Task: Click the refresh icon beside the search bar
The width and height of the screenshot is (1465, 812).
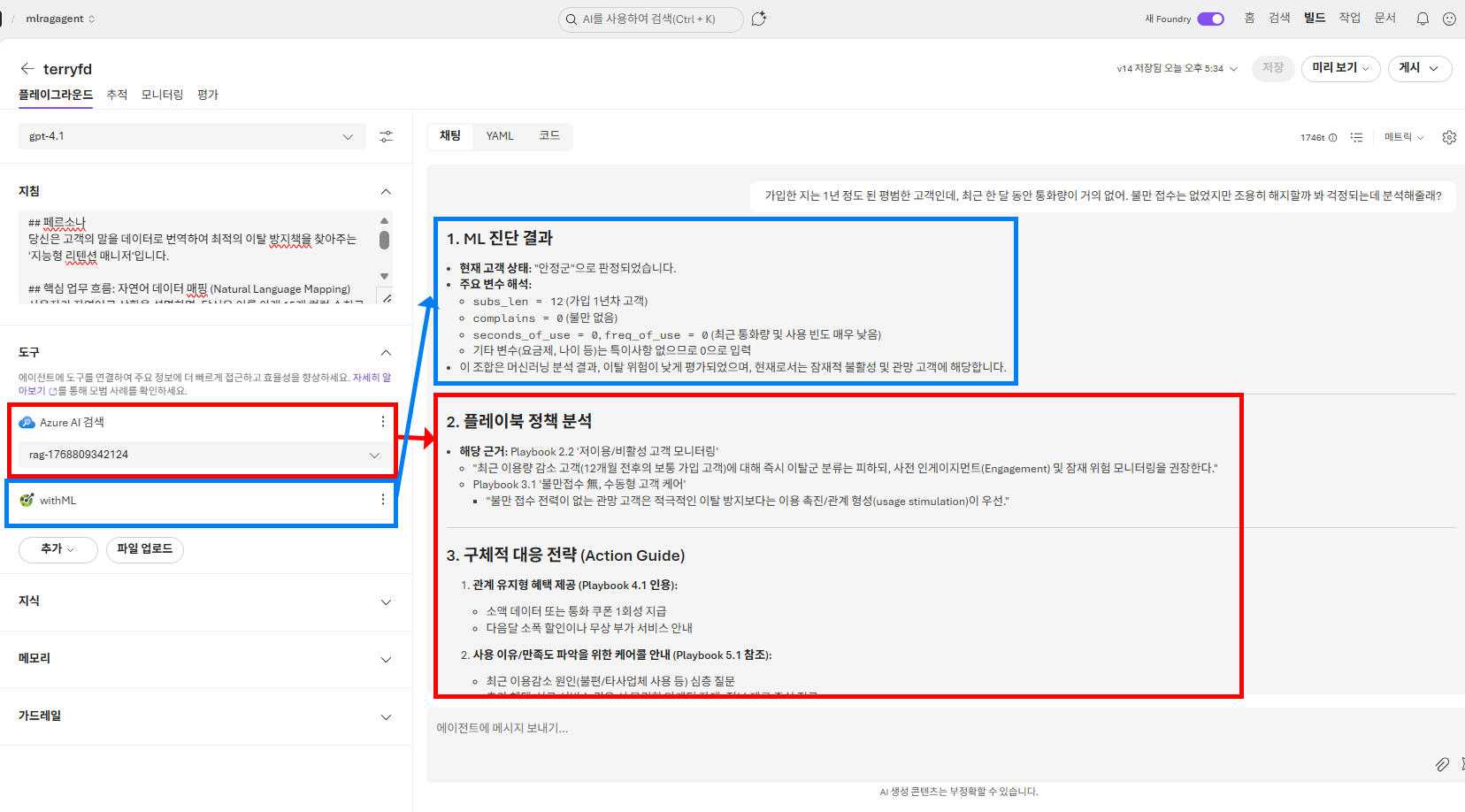Action: pos(759,19)
